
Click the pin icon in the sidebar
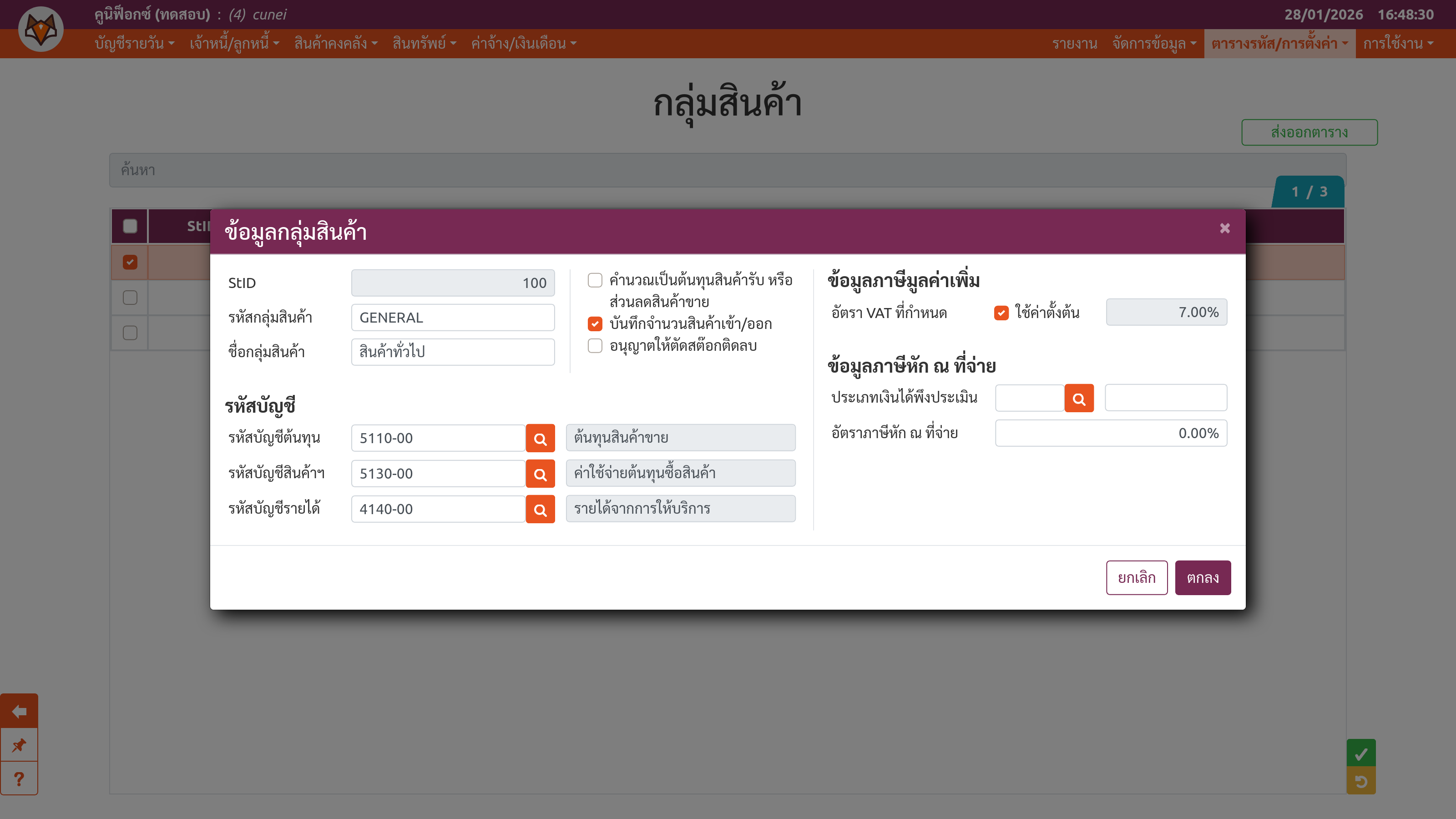point(19,745)
